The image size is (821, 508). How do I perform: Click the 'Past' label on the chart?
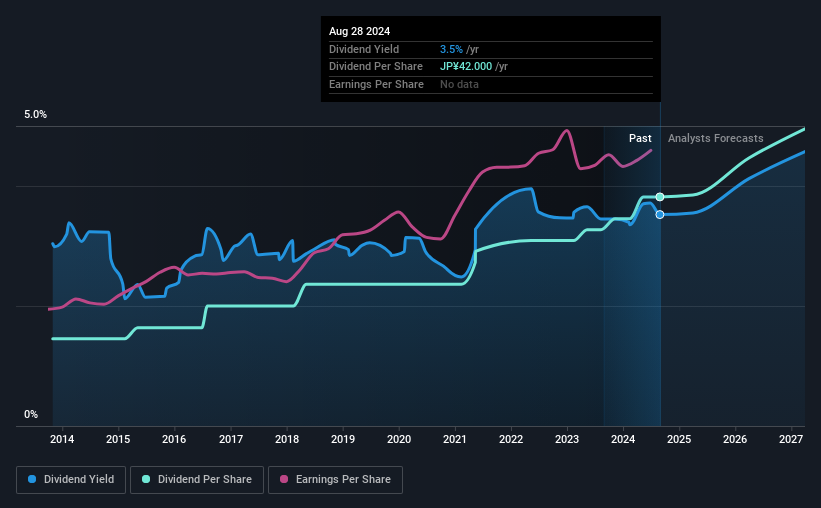640,138
